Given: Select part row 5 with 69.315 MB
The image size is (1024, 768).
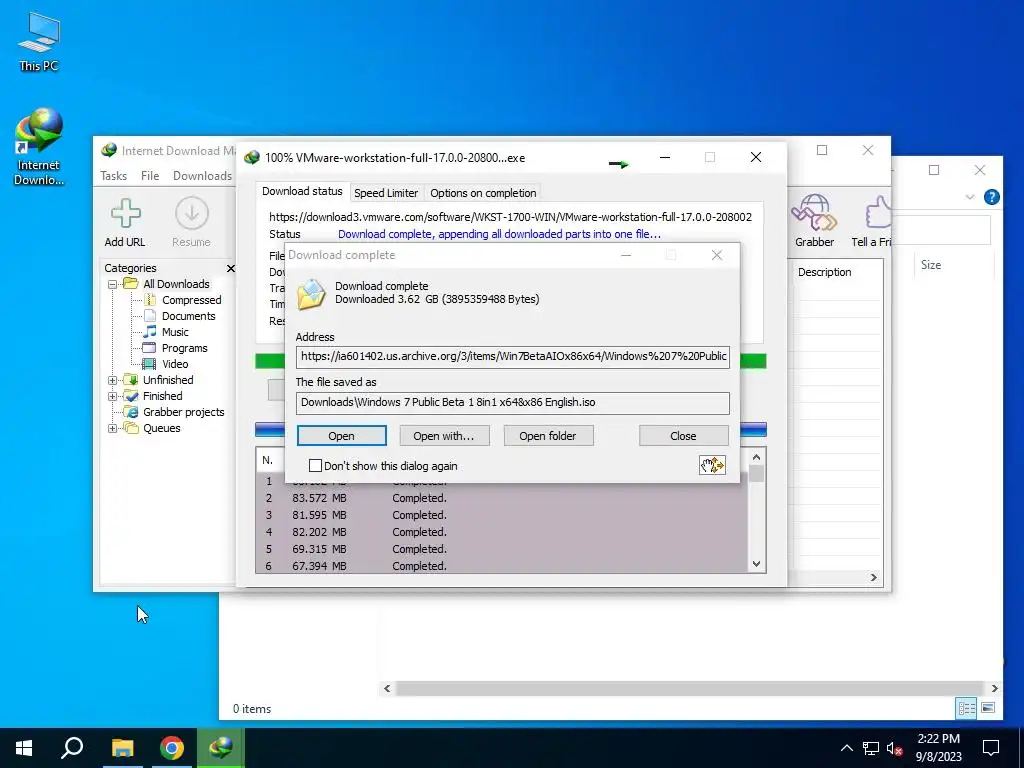Looking at the screenshot, I should (503, 549).
